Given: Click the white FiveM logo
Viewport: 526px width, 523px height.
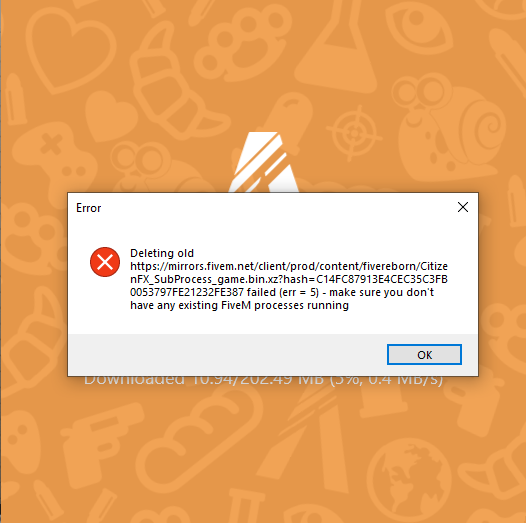Looking at the screenshot, I should coord(264,162).
